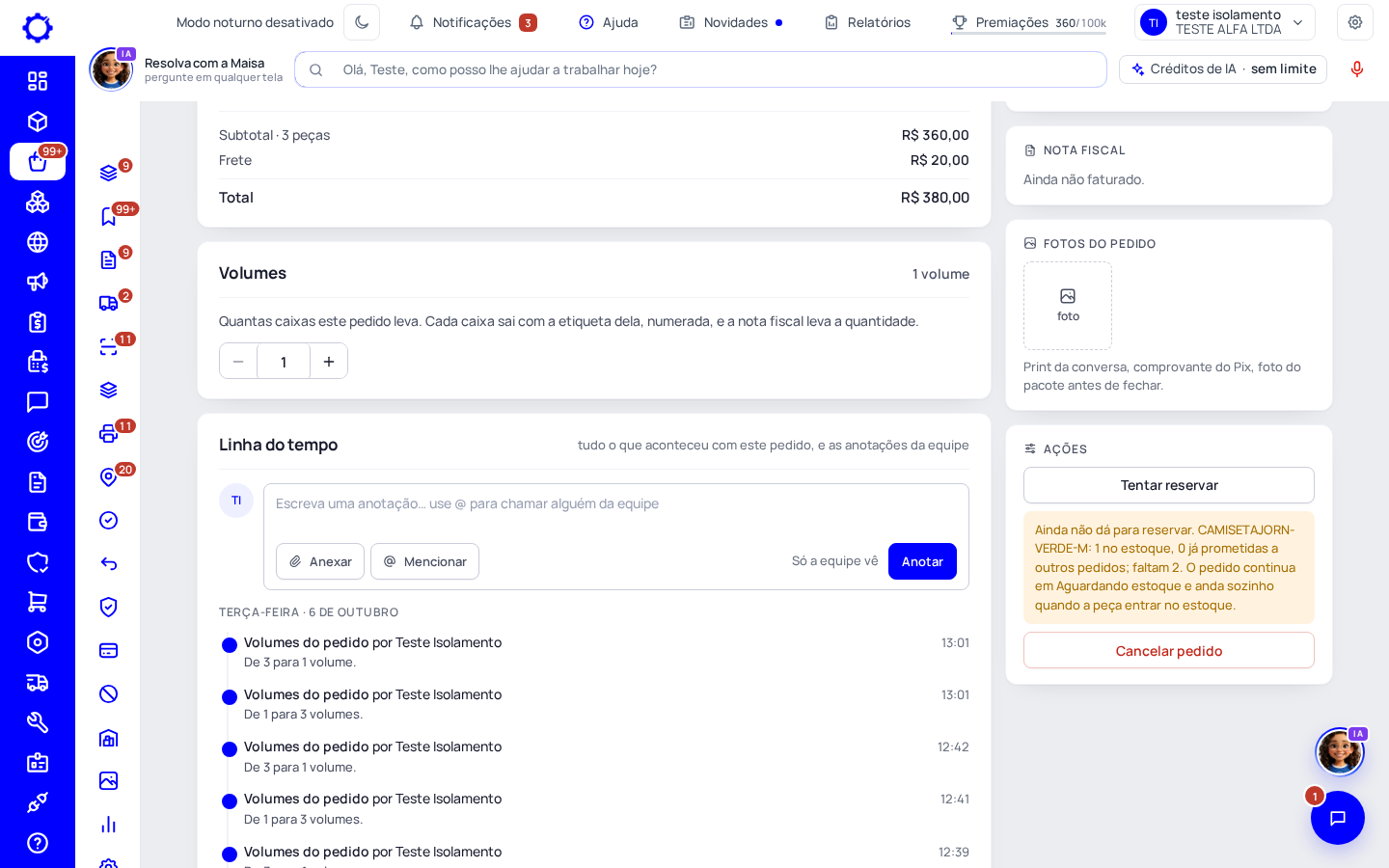The height and width of the screenshot is (868, 1389).
Task: Click the Anotar button
Action: pos(922,561)
